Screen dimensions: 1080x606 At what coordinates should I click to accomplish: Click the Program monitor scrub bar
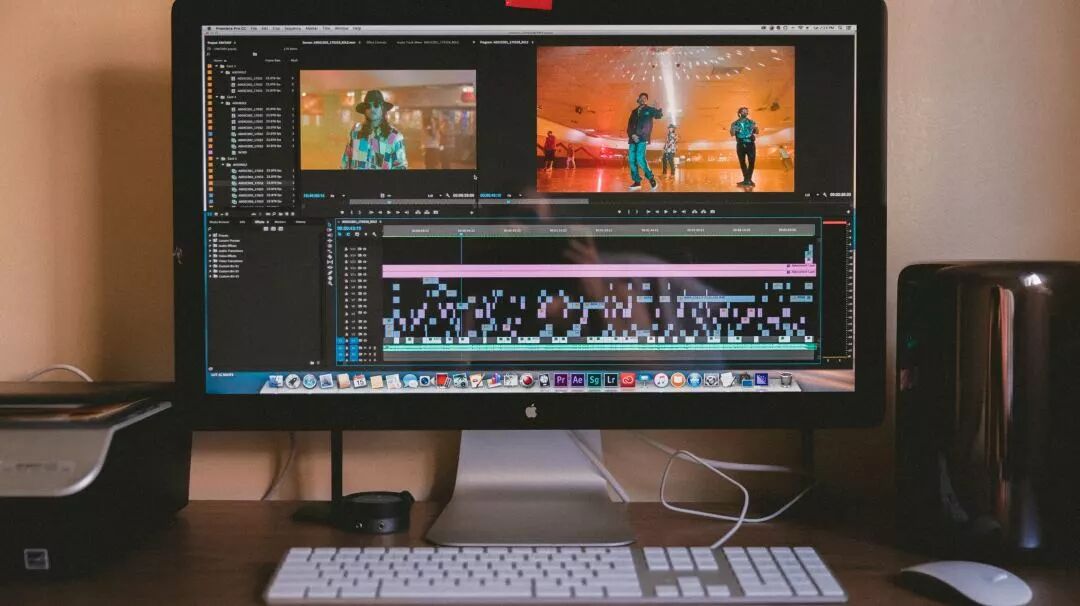tap(534, 202)
